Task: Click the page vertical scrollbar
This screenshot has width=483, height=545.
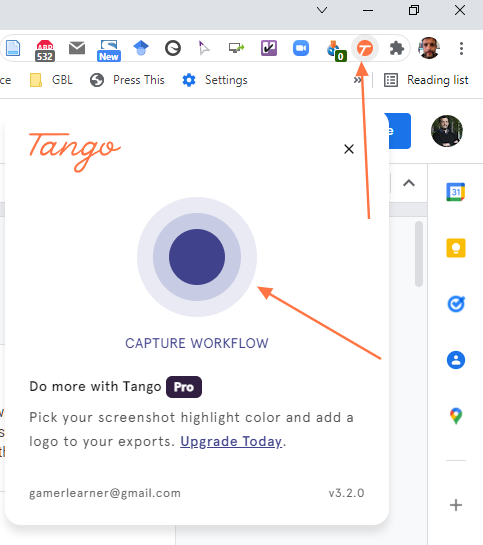Action: point(419,254)
